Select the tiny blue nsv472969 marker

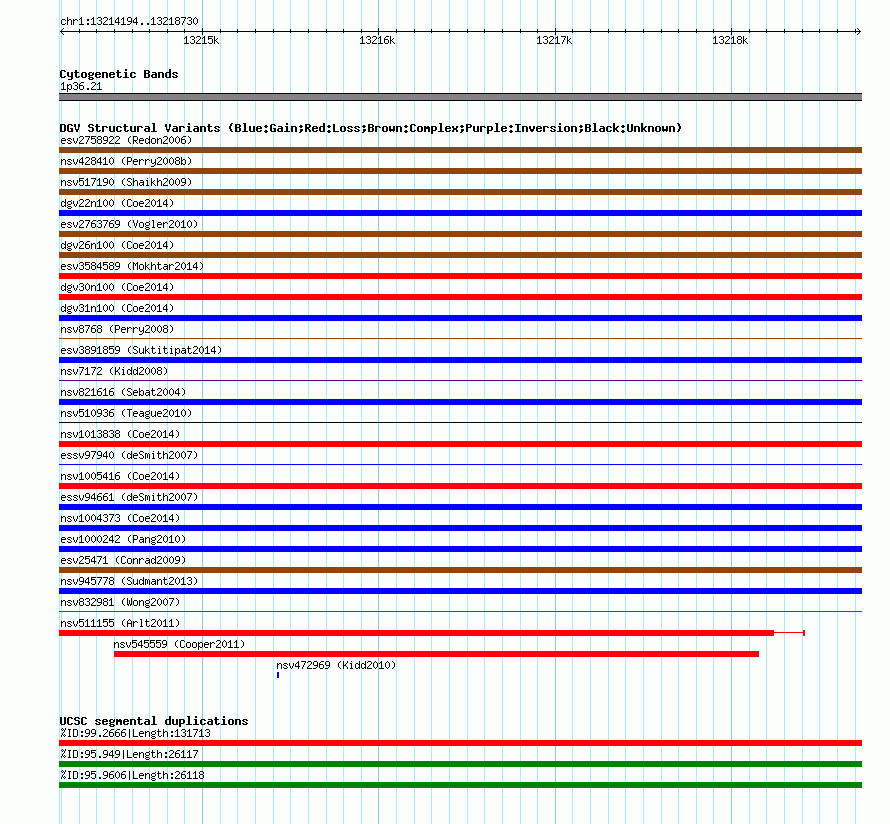(x=278, y=675)
